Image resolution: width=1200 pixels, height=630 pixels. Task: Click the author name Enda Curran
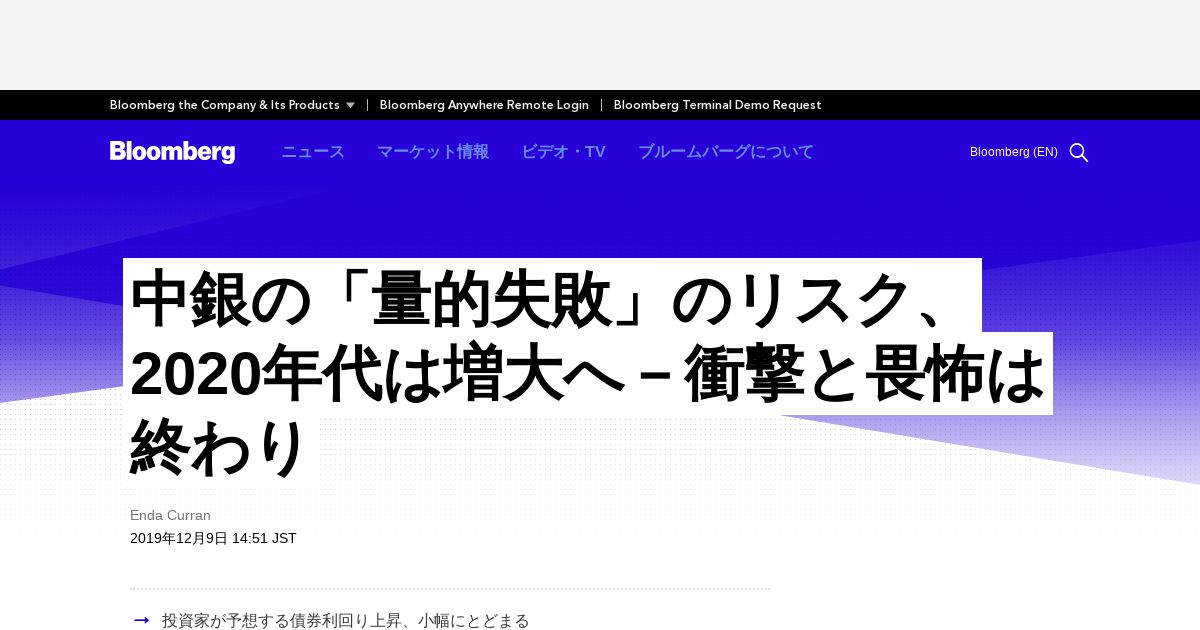click(x=170, y=516)
